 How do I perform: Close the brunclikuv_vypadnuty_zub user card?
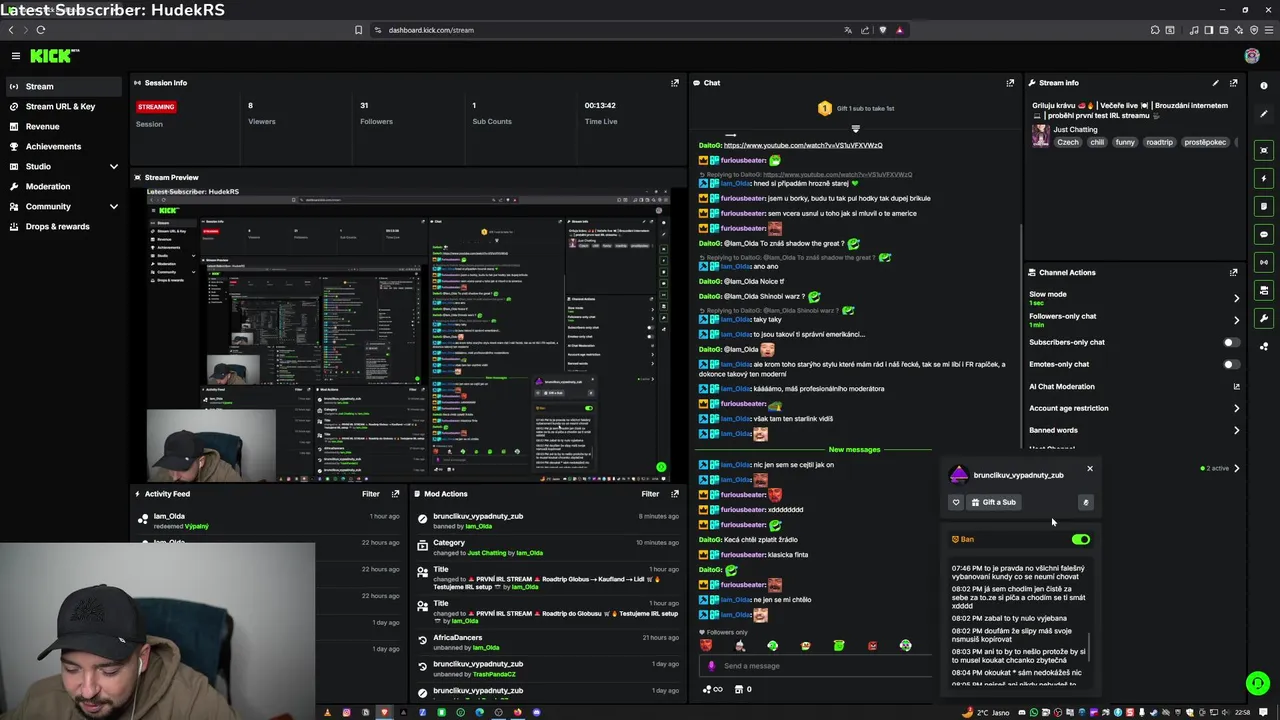[1090, 468]
